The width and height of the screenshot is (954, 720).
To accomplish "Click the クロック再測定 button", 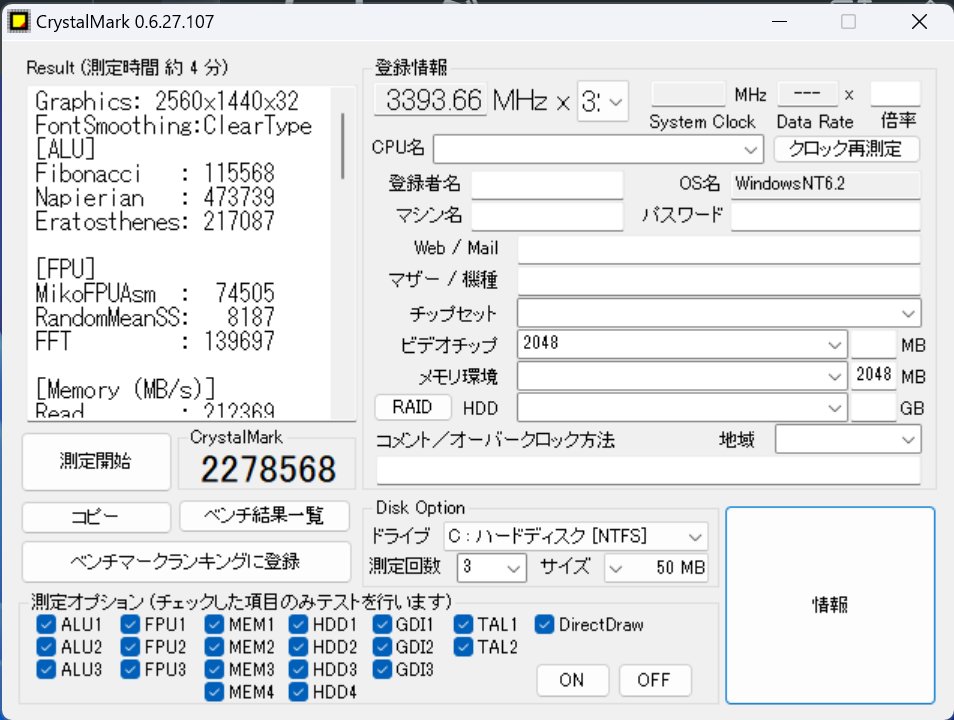I will 846,149.
